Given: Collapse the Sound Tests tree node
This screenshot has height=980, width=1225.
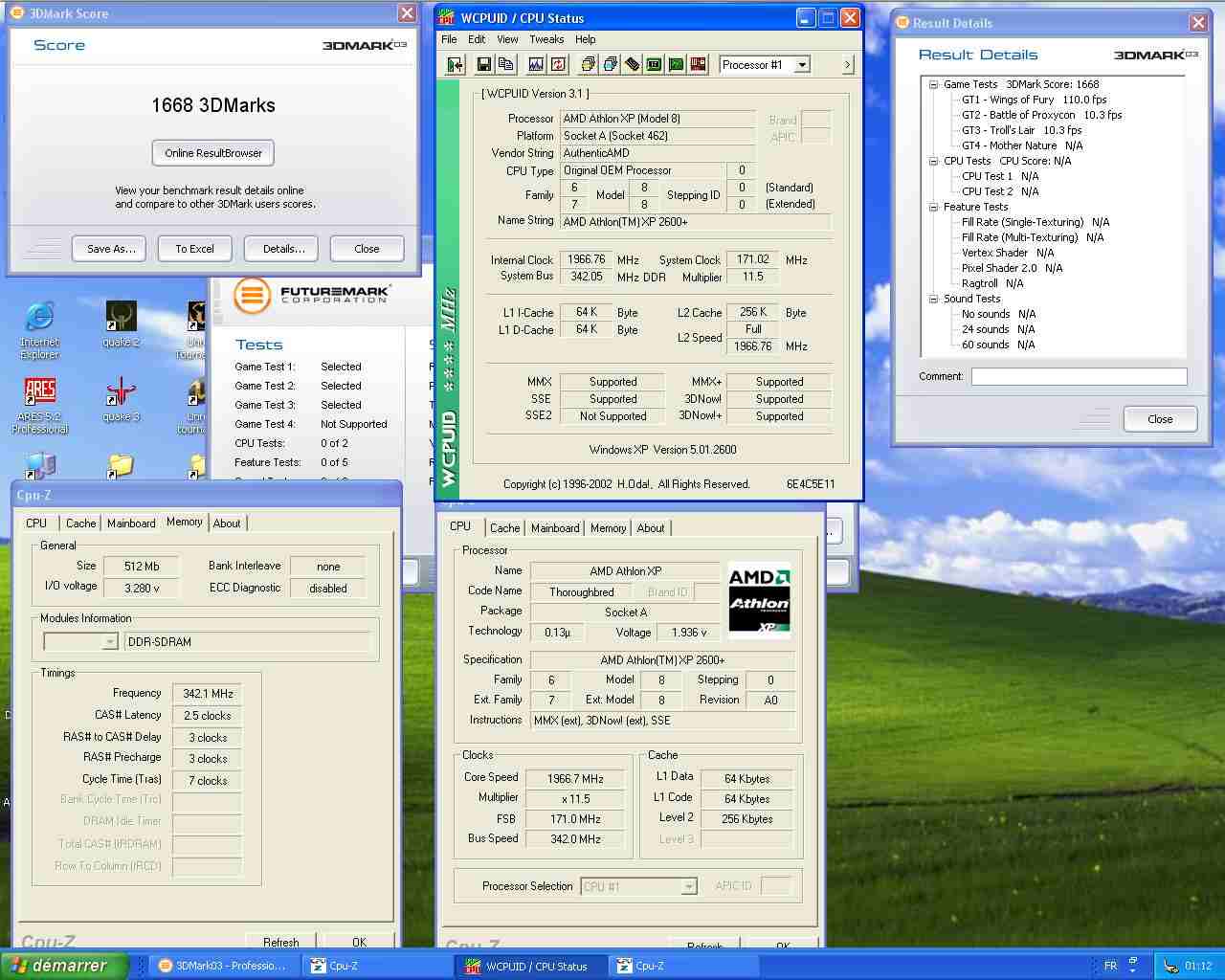Looking at the screenshot, I should (933, 299).
